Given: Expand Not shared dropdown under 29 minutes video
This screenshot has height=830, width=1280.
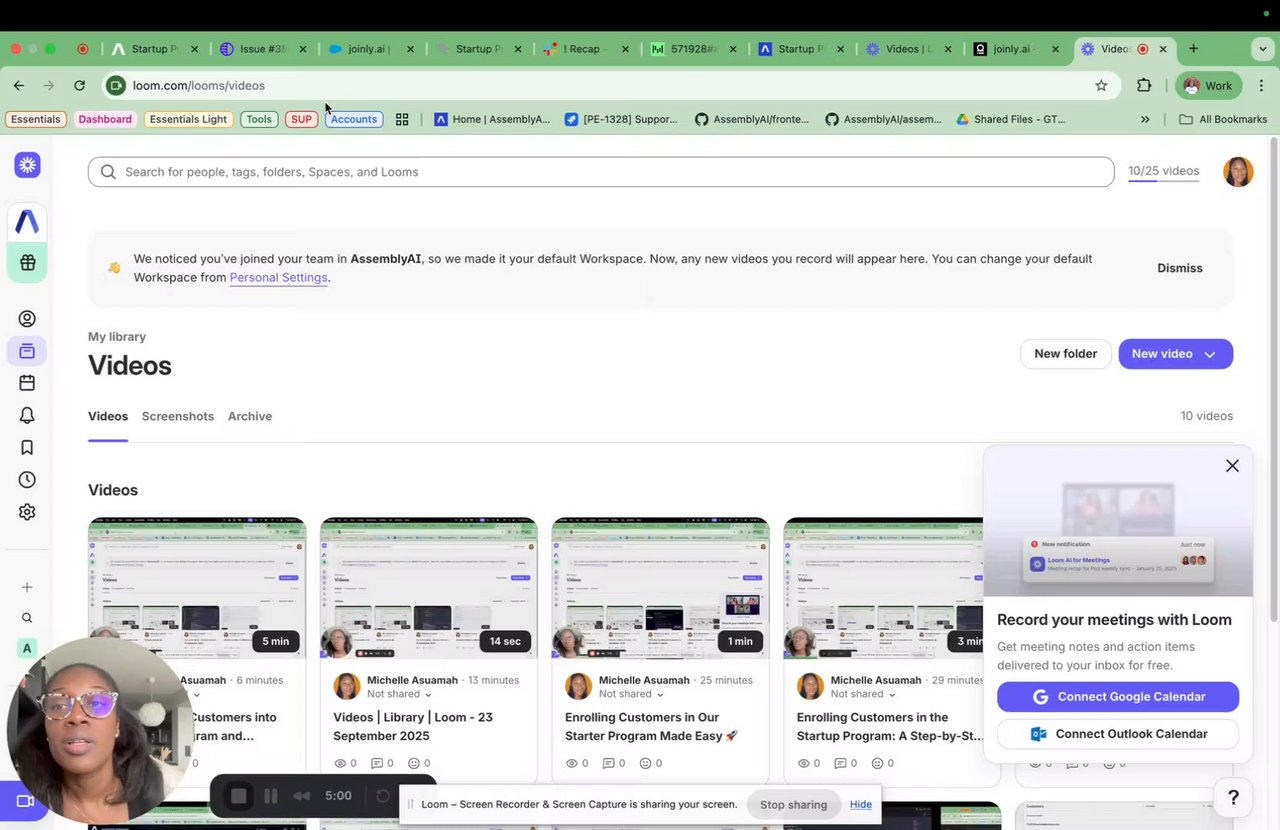Looking at the screenshot, I should 862,694.
